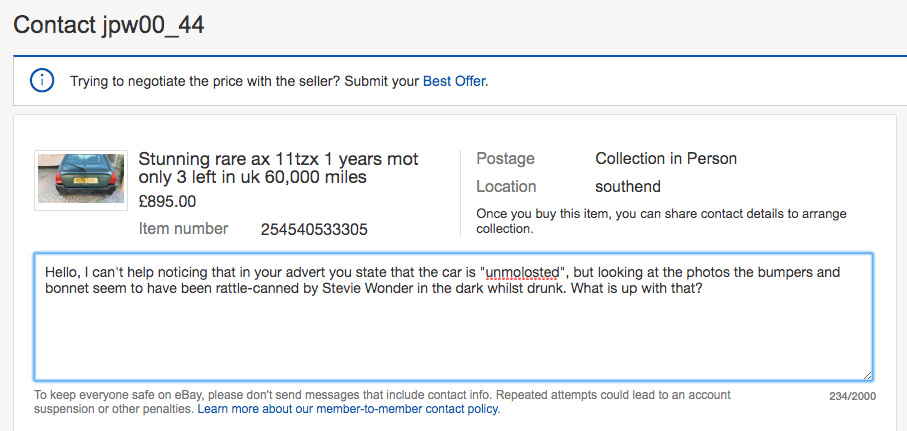Open the green car listing thumbnail

click(x=81, y=180)
